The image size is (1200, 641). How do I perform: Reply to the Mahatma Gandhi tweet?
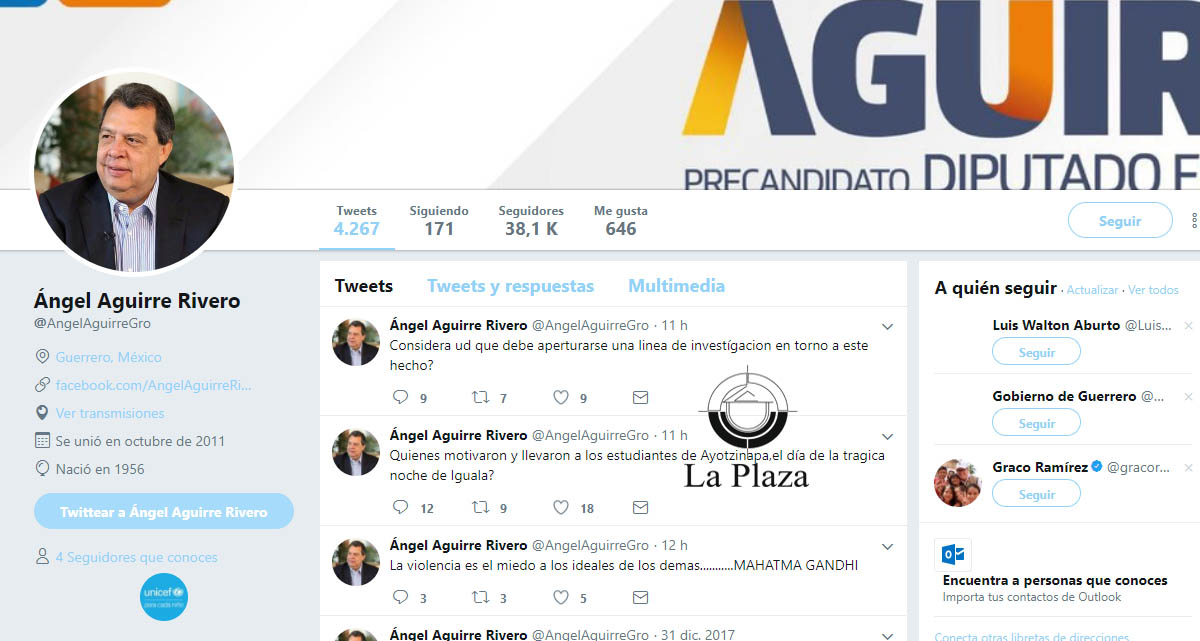401,597
